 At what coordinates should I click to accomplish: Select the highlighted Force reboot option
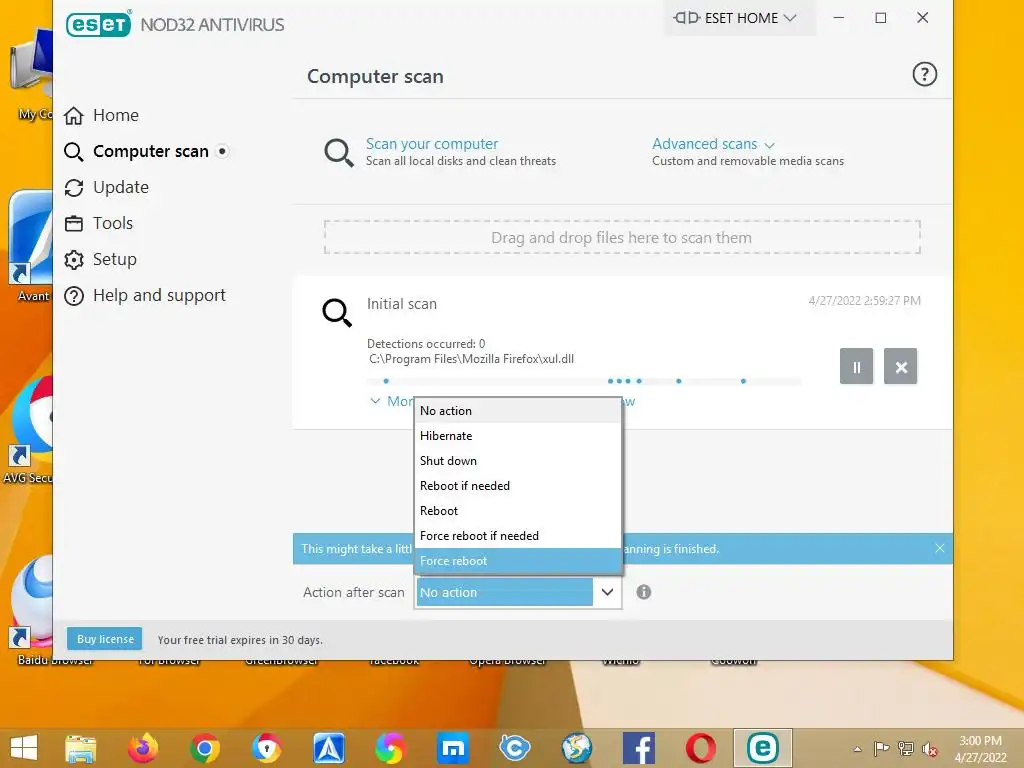click(518, 560)
